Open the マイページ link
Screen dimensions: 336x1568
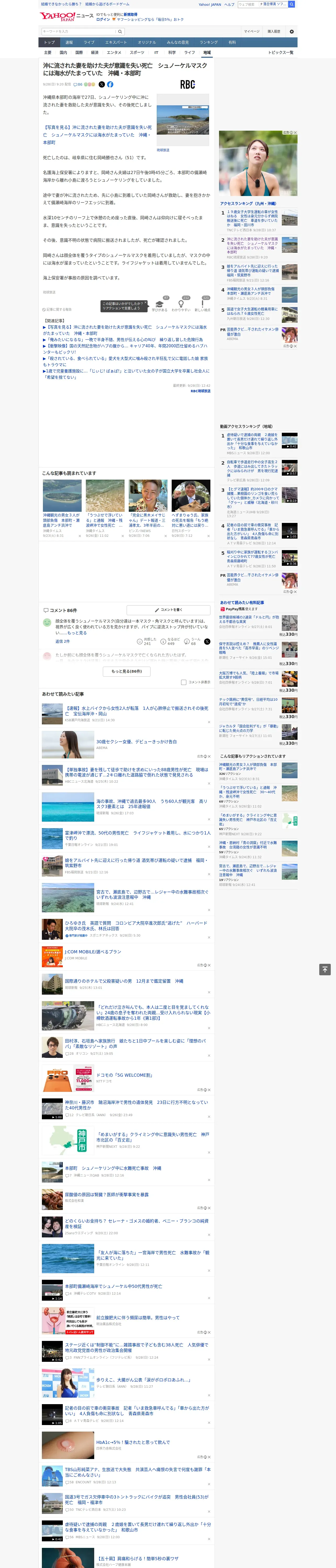[252, 32]
